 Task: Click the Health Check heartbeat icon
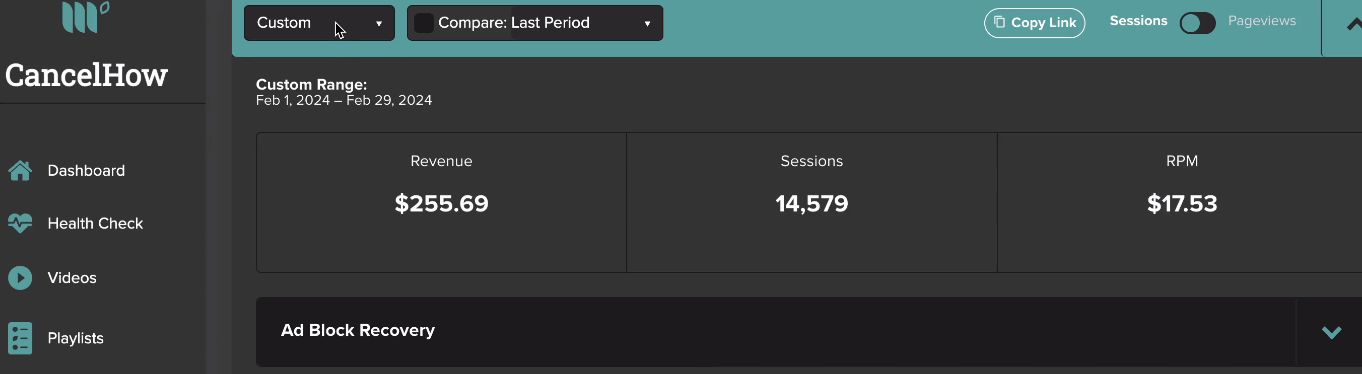(x=20, y=224)
